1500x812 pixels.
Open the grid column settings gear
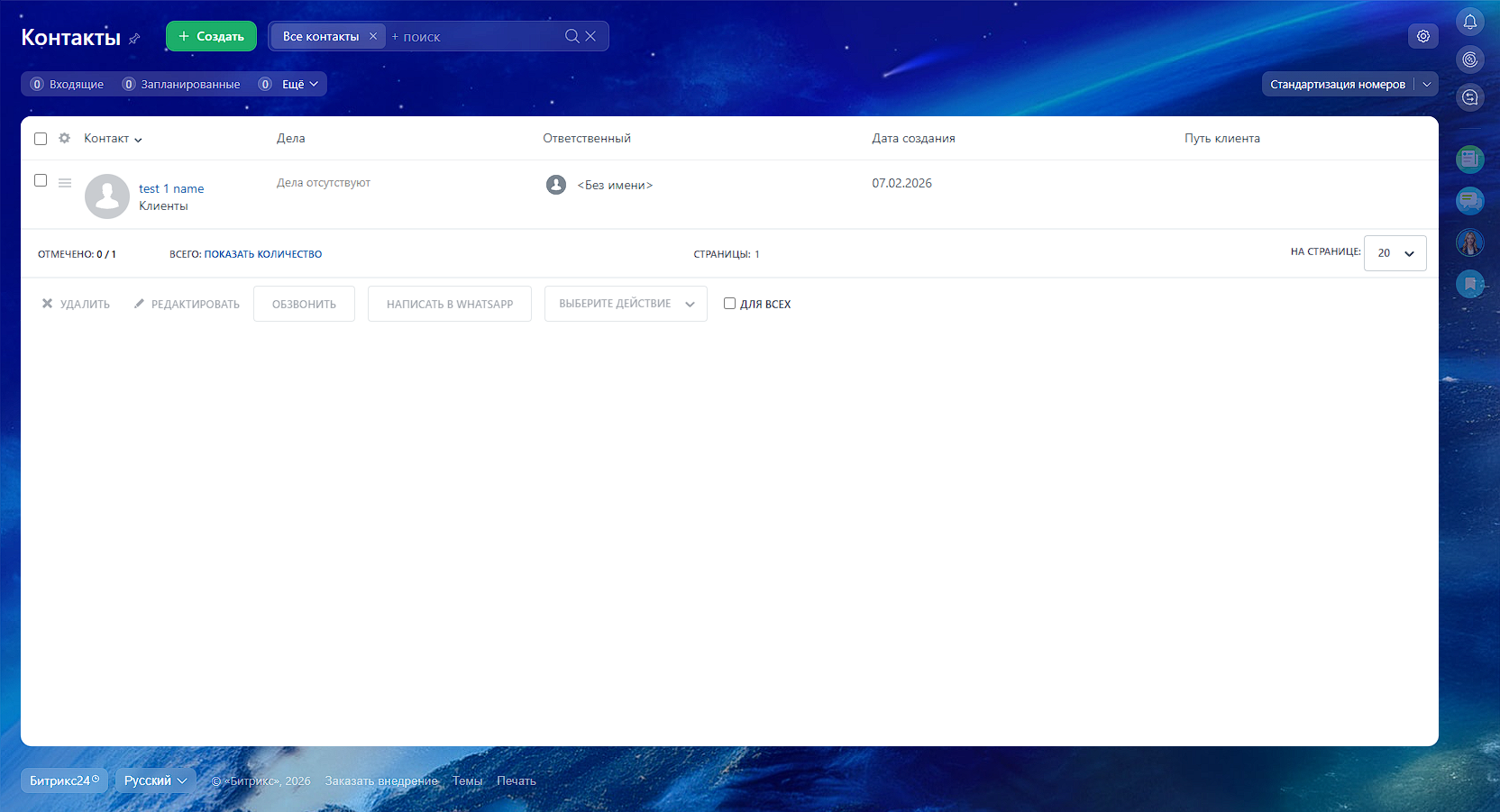pyautogui.click(x=64, y=139)
